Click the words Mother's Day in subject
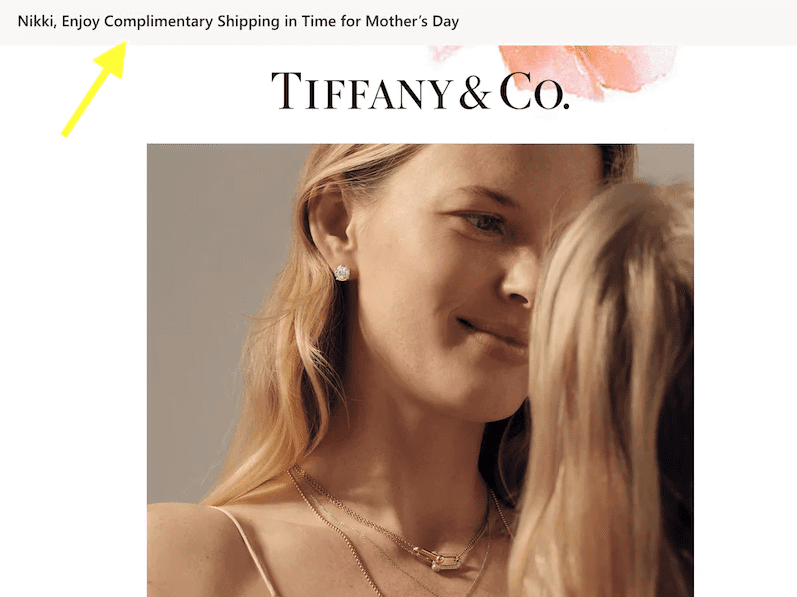This screenshot has height=597, width=797. [412, 22]
